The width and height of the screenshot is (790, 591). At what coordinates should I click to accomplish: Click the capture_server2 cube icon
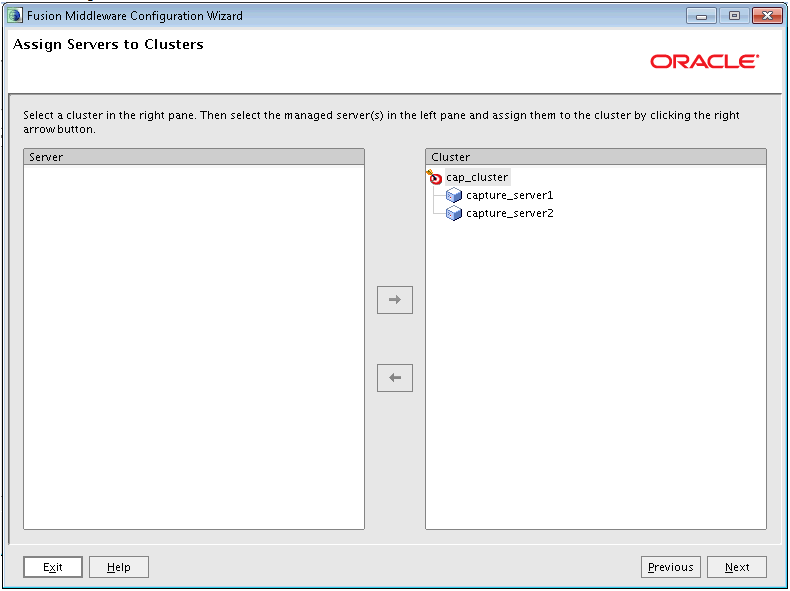pos(454,213)
